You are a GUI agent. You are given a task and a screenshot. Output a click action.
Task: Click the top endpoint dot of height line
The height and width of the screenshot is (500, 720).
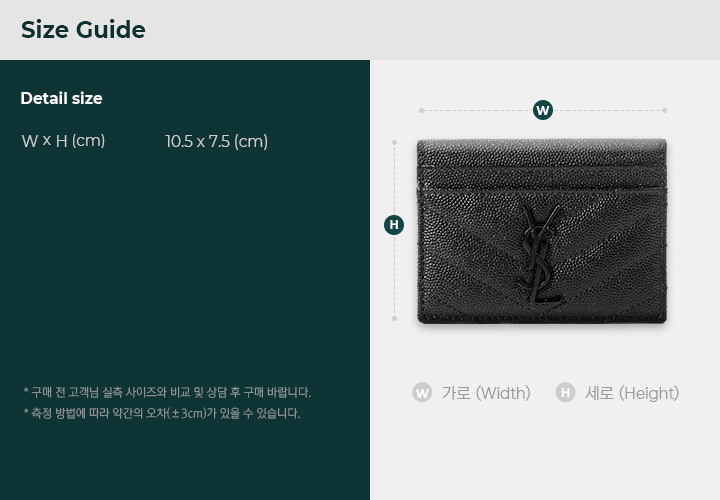click(x=394, y=142)
